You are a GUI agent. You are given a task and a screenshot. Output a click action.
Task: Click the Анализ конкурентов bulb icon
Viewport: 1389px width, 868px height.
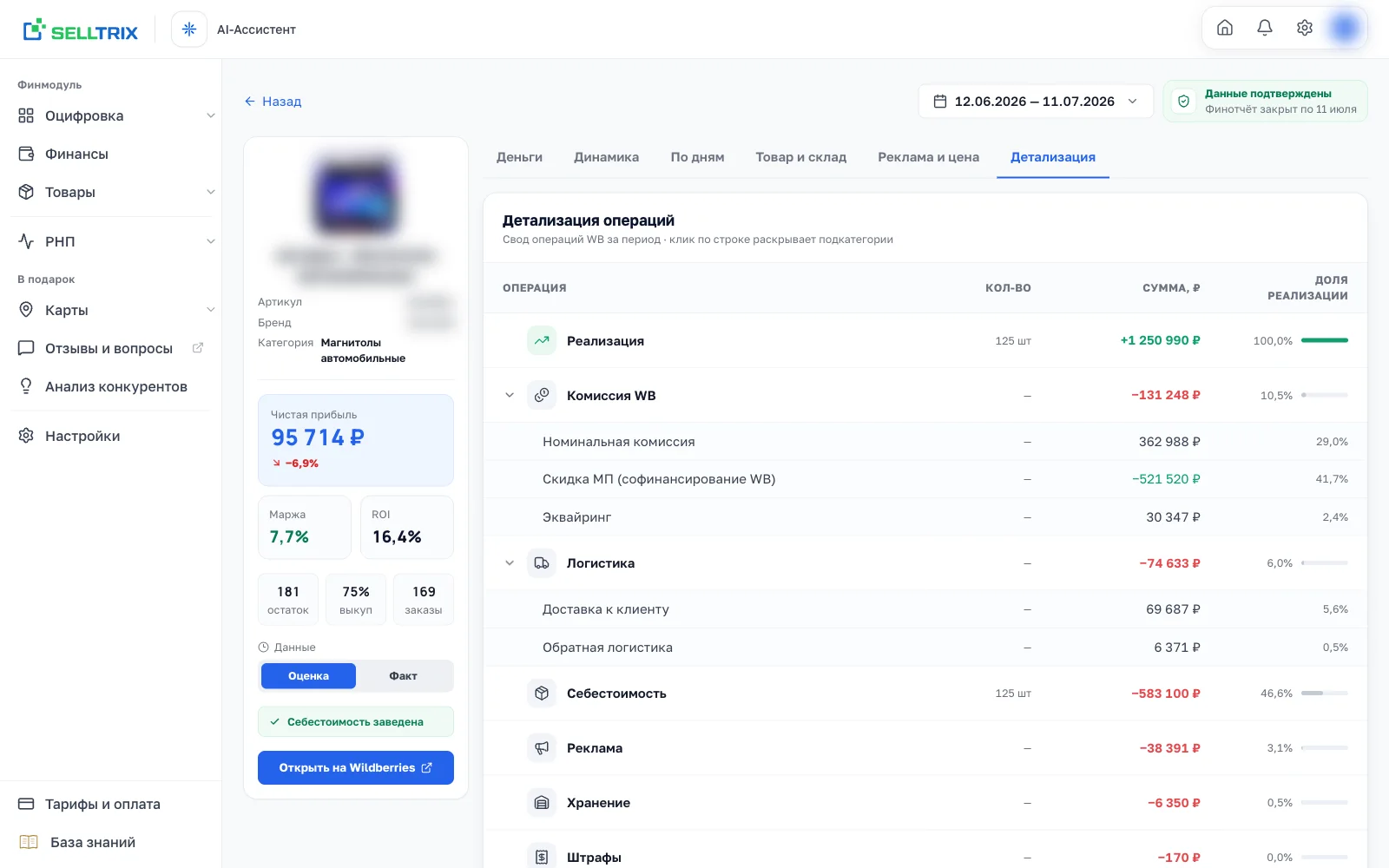pos(26,386)
